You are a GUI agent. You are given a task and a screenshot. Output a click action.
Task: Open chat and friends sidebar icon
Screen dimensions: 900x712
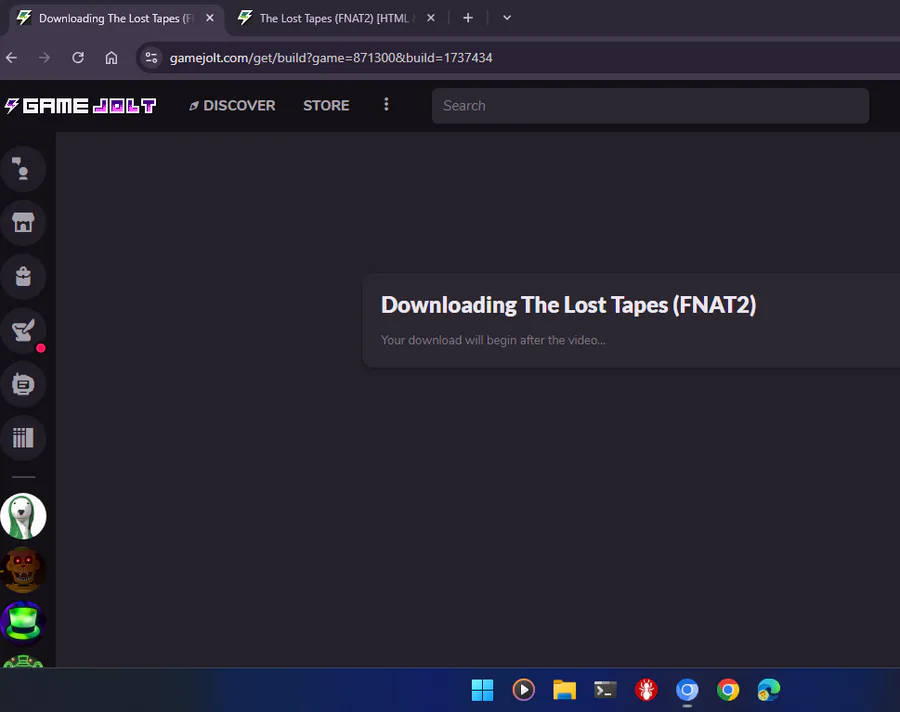[x=23, y=169]
